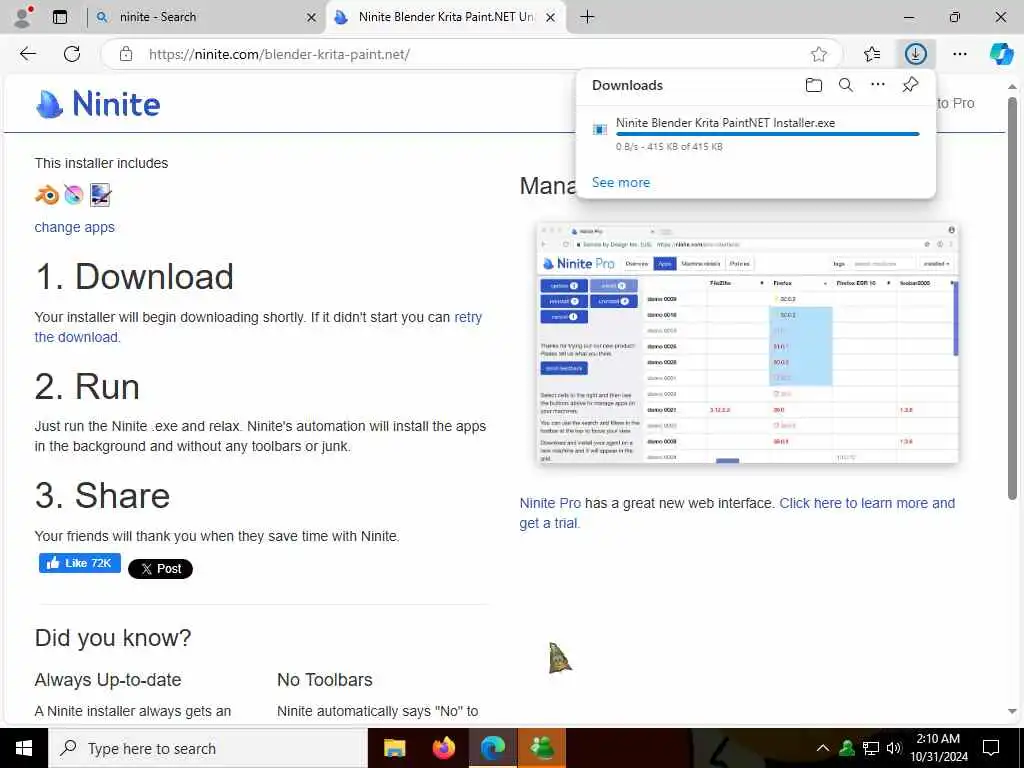The height and width of the screenshot is (768, 1024).
Task: Click the scrollbar down arrow
Action: point(1012,711)
